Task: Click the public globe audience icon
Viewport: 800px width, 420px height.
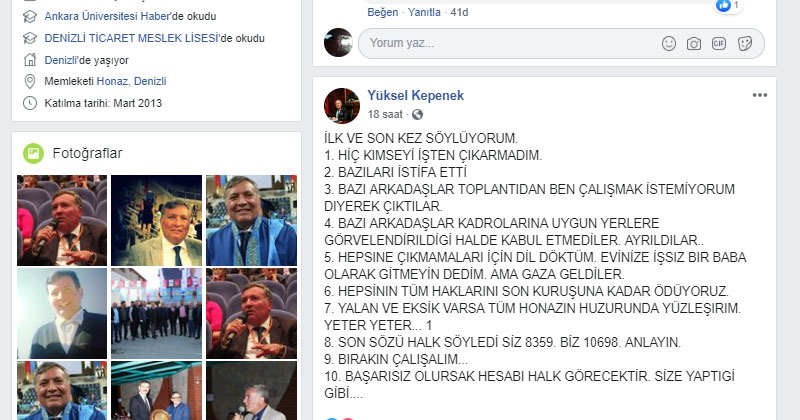Action: point(417,115)
